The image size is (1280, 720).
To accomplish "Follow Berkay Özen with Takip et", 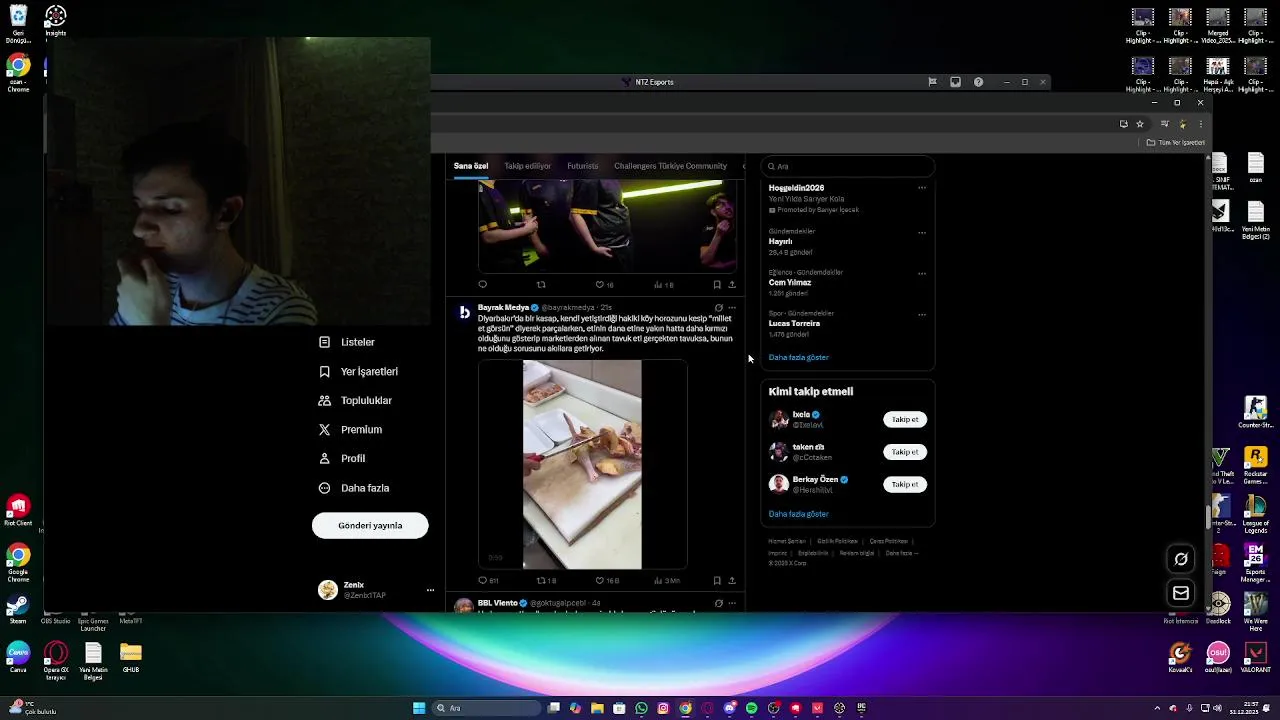I will (x=905, y=484).
